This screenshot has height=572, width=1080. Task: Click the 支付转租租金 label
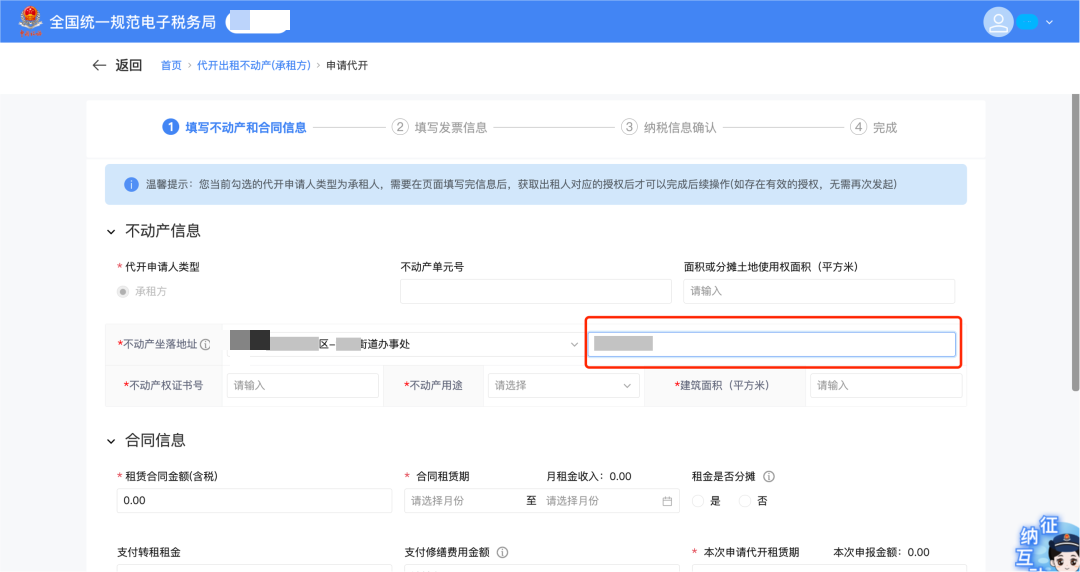pos(149,552)
